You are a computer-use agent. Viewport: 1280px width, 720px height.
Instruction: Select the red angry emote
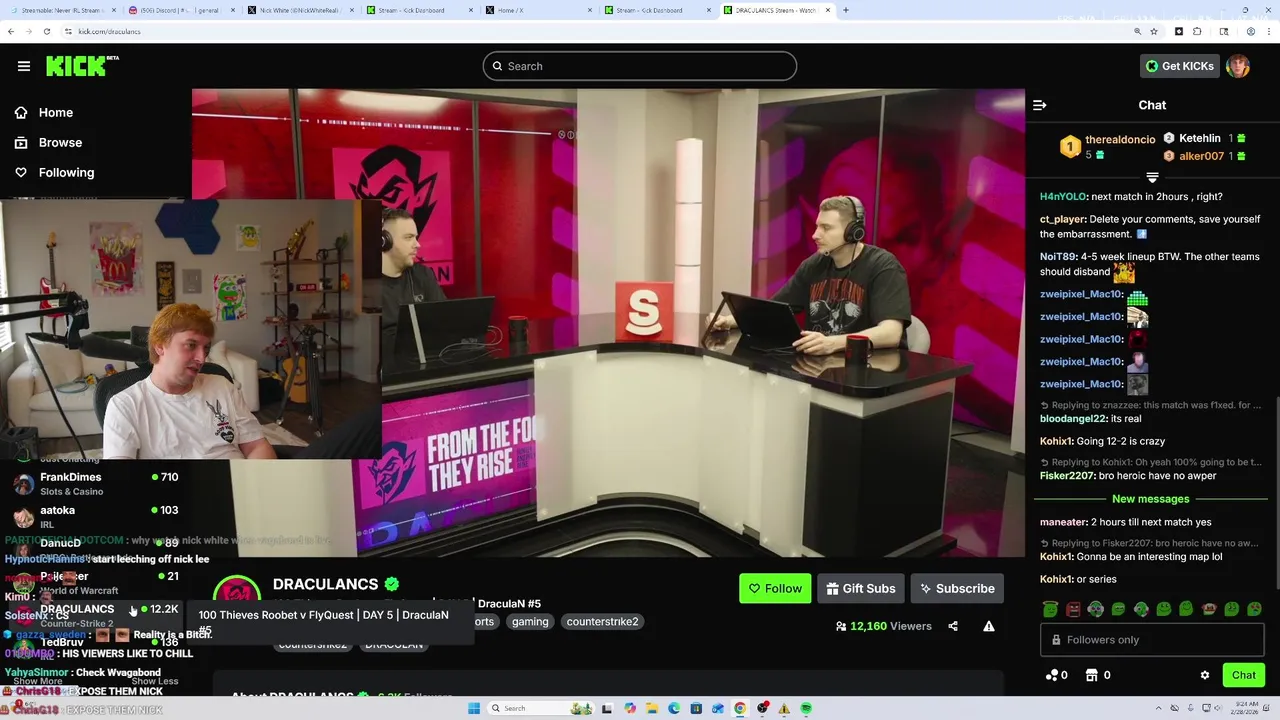coord(1073,609)
